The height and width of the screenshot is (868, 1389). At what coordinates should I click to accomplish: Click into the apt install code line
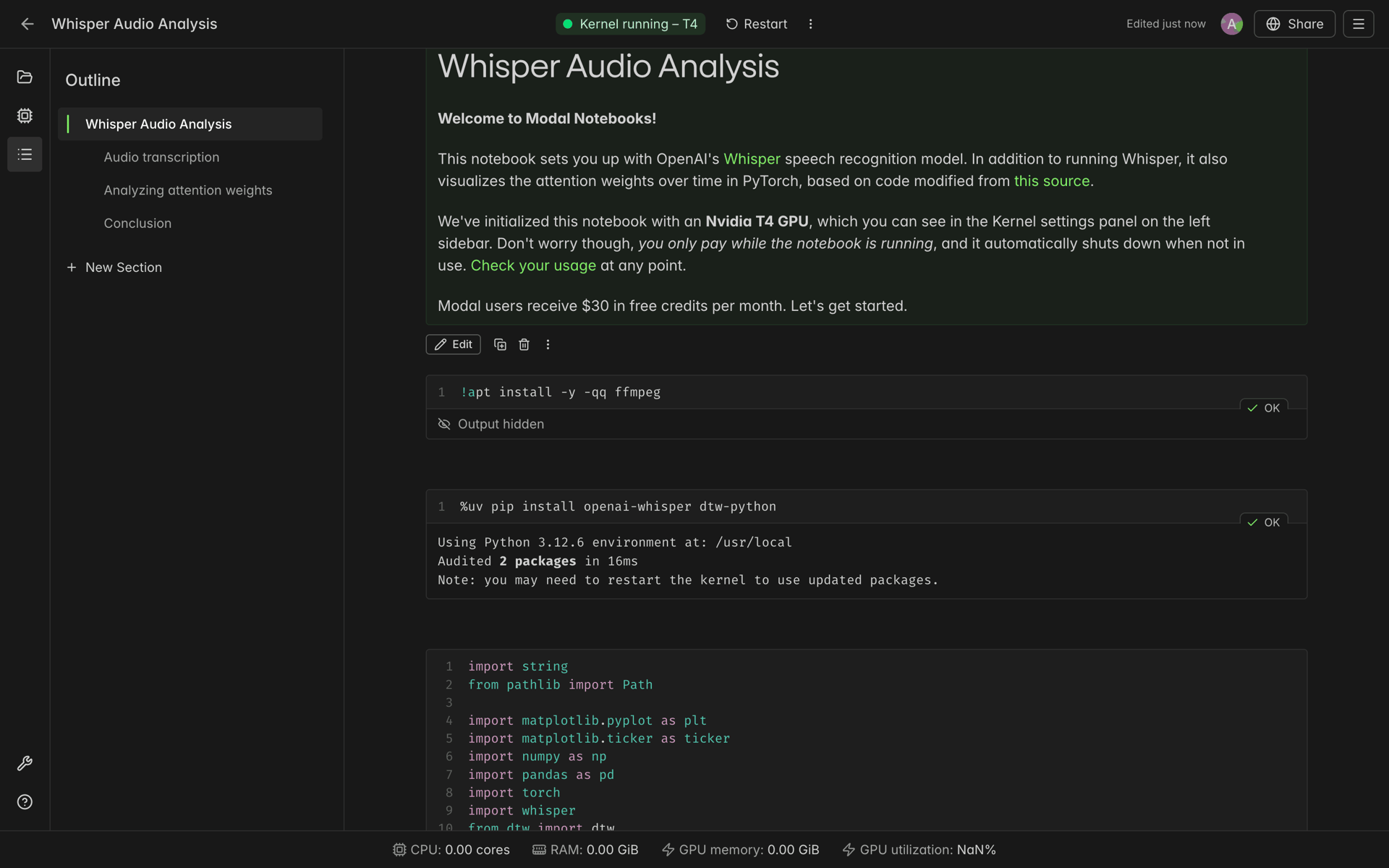click(x=561, y=392)
